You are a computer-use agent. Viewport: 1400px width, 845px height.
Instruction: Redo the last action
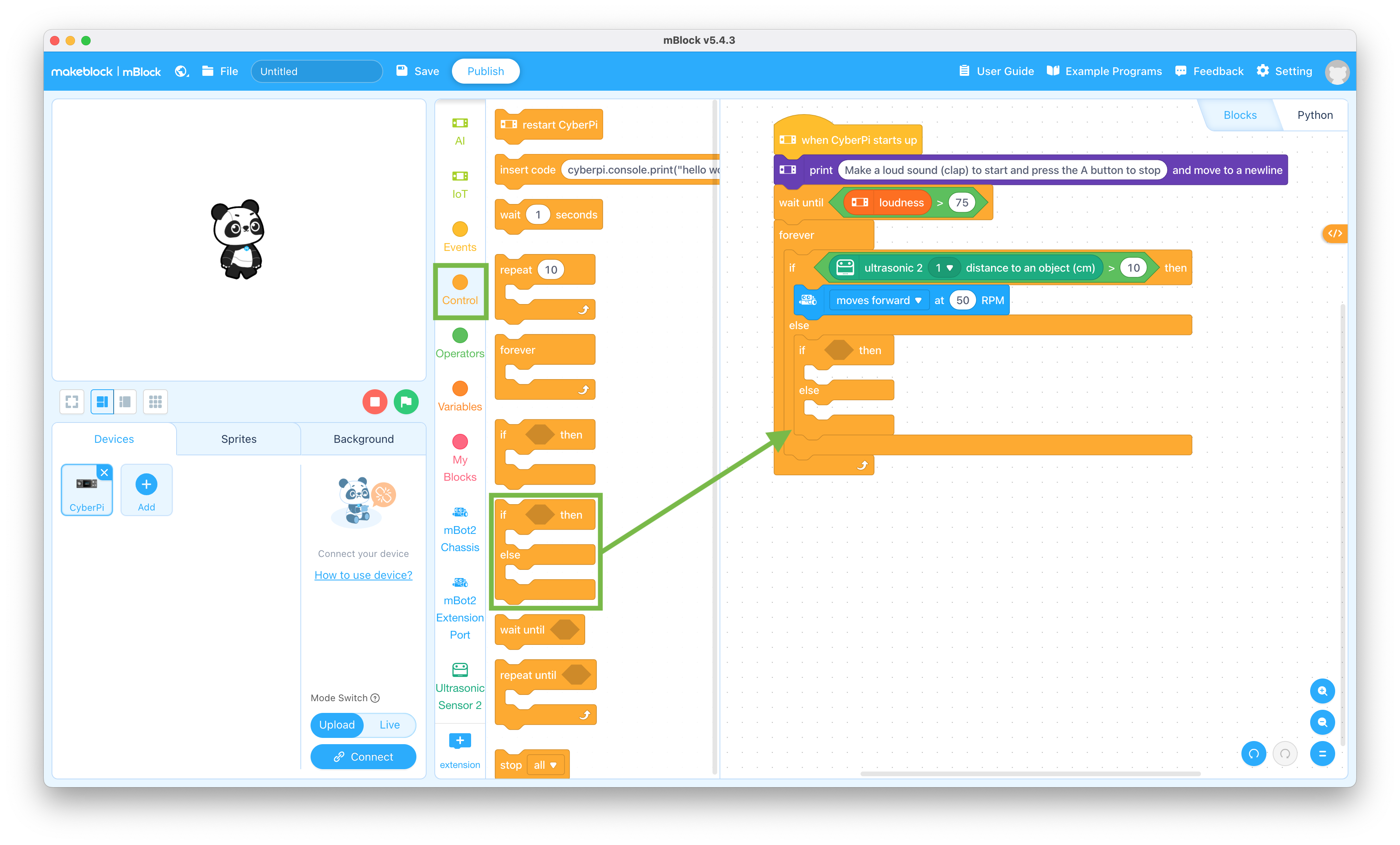click(x=1285, y=754)
